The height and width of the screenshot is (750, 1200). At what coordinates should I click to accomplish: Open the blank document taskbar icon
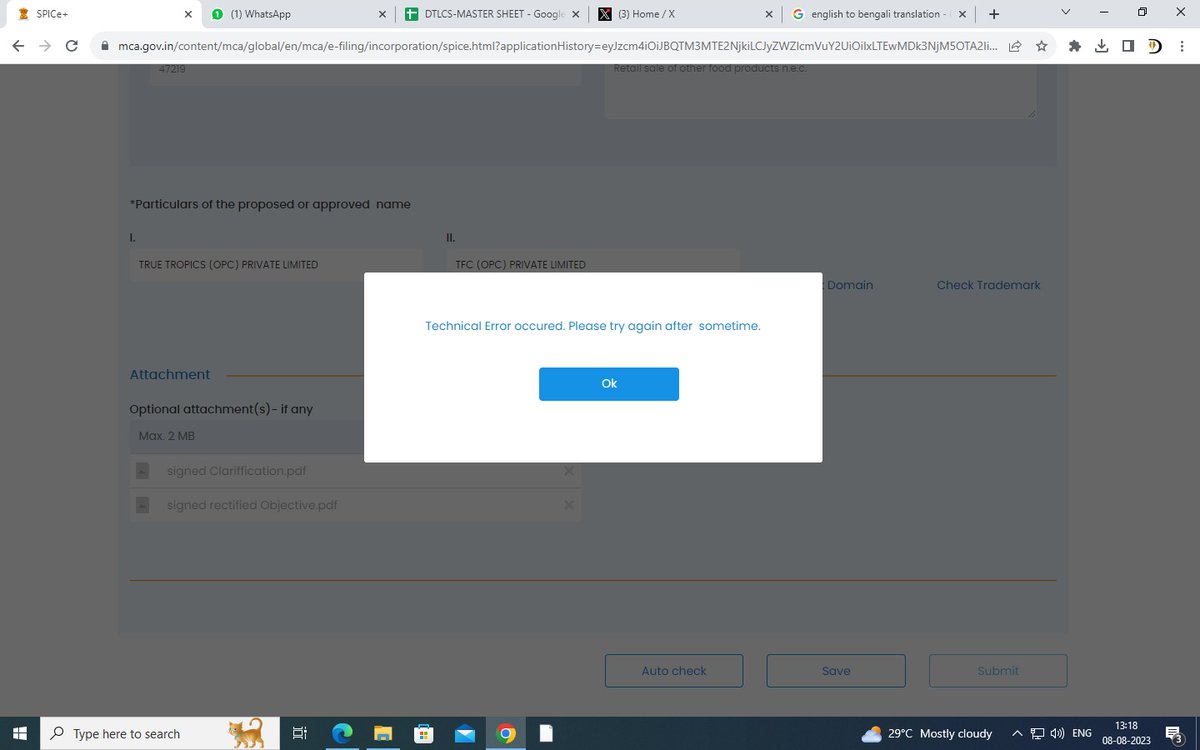(546, 733)
